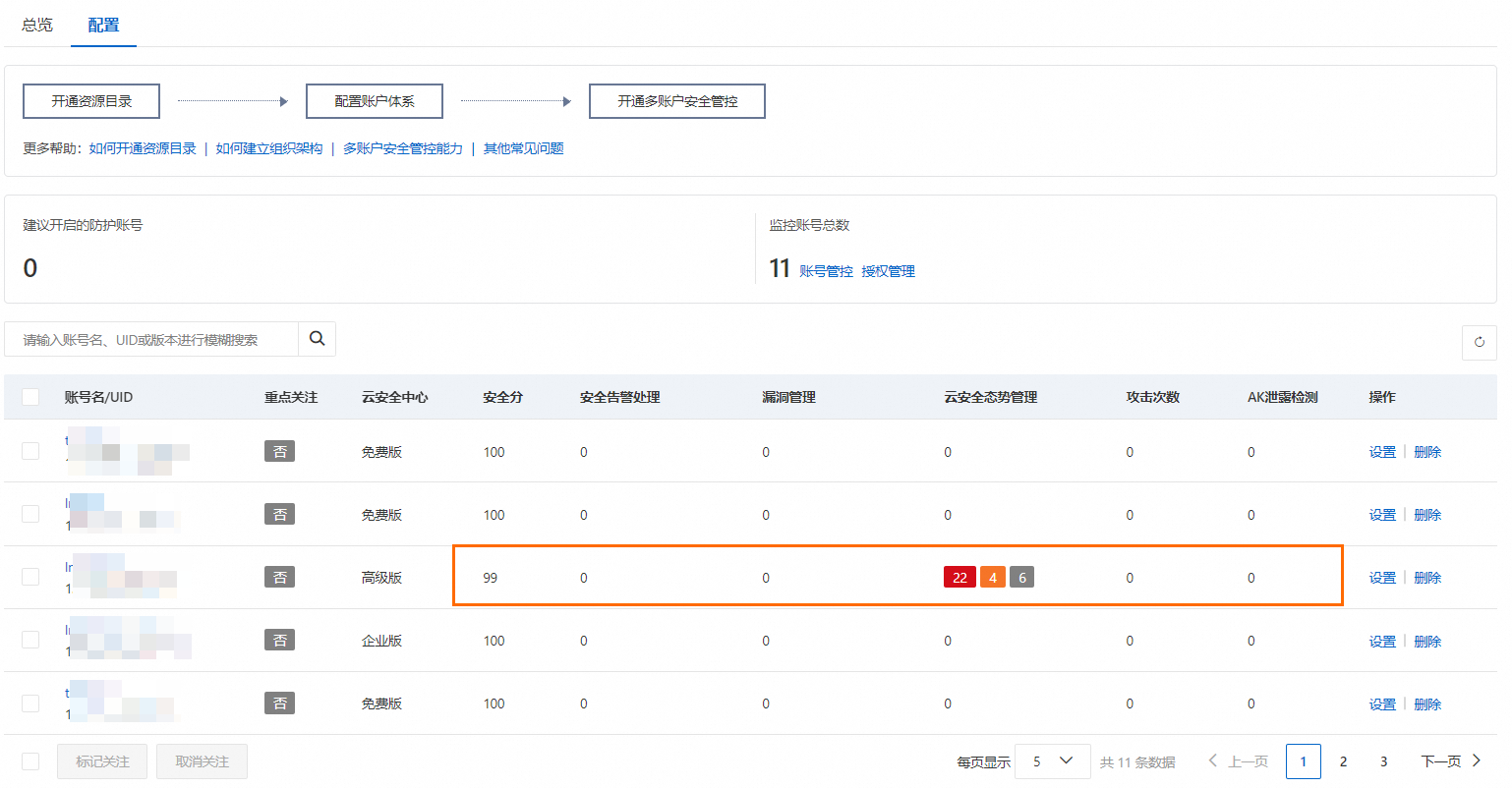Click the 标记关注 button

(x=102, y=761)
